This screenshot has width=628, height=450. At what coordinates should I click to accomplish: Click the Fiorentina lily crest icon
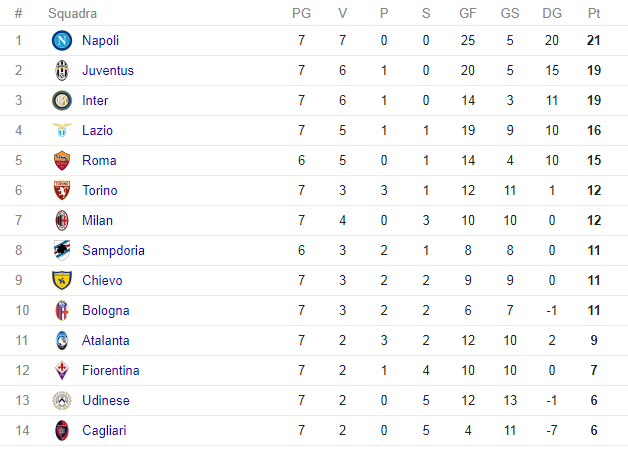62,370
